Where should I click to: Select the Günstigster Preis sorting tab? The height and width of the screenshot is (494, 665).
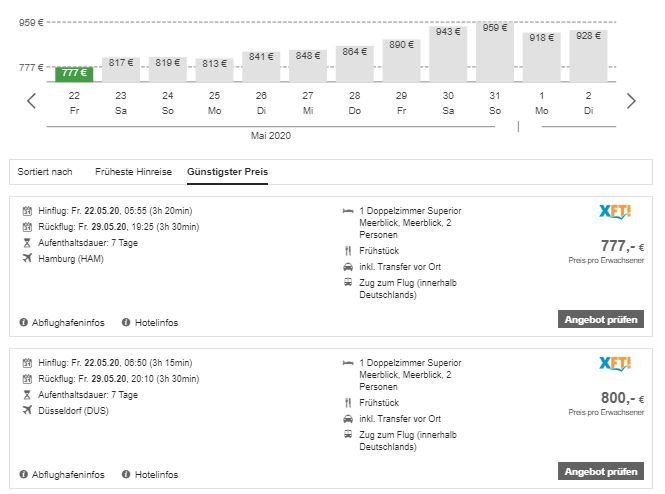(x=227, y=172)
